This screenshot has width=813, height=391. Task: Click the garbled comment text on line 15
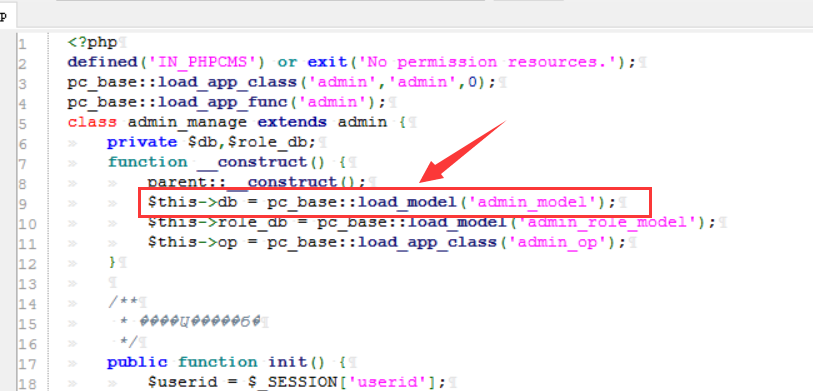(200, 322)
